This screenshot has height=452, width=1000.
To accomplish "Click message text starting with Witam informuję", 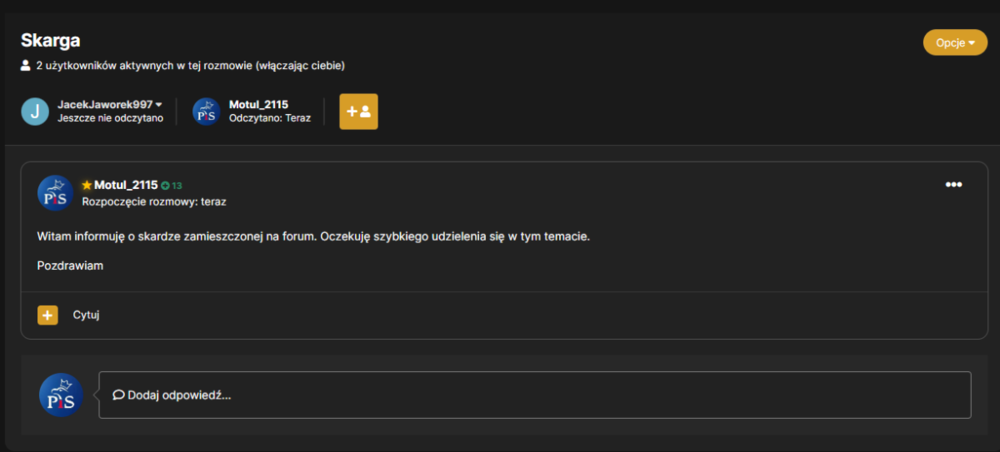I will (x=314, y=237).
